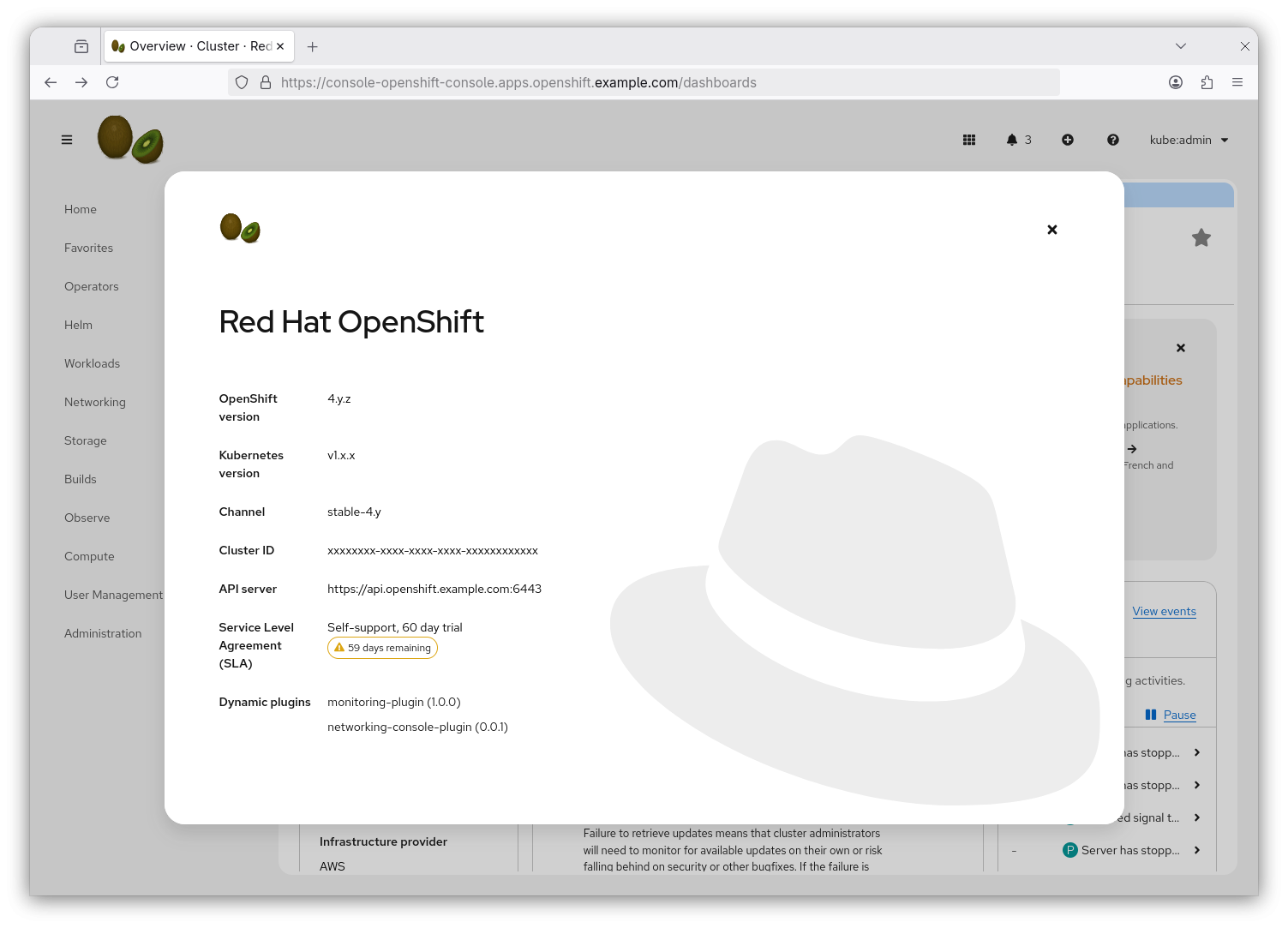Open a new browser tab
The image size is (1288, 928).
(x=313, y=47)
